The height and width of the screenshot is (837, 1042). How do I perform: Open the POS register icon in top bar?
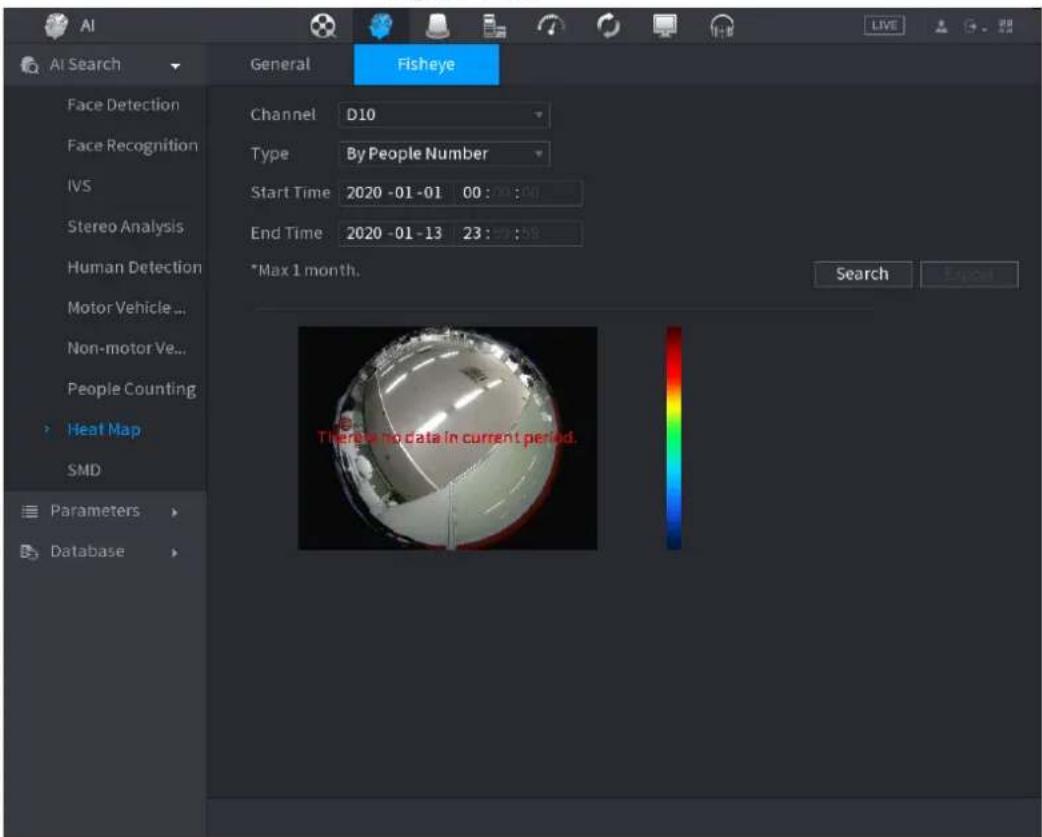pyautogui.click(x=494, y=27)
